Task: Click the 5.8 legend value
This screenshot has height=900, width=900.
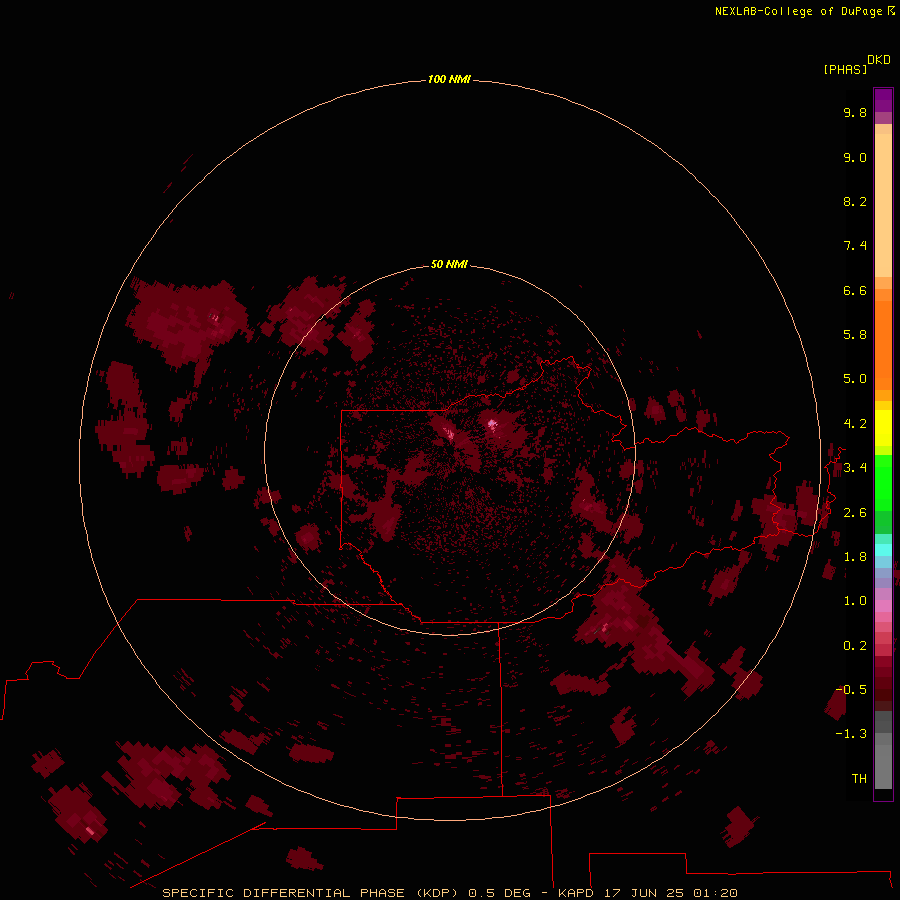Action: click(855, 335)
